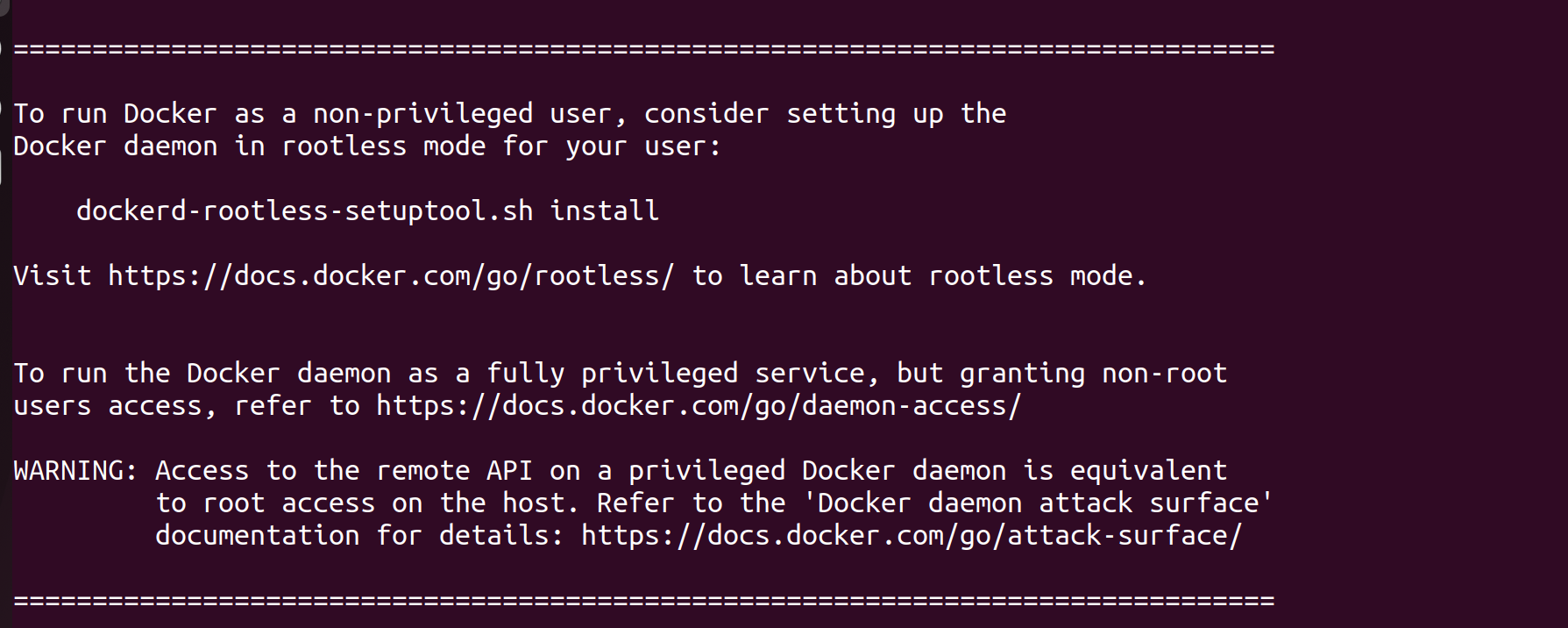Click the text users access, refer to

(x=186, y=407)
